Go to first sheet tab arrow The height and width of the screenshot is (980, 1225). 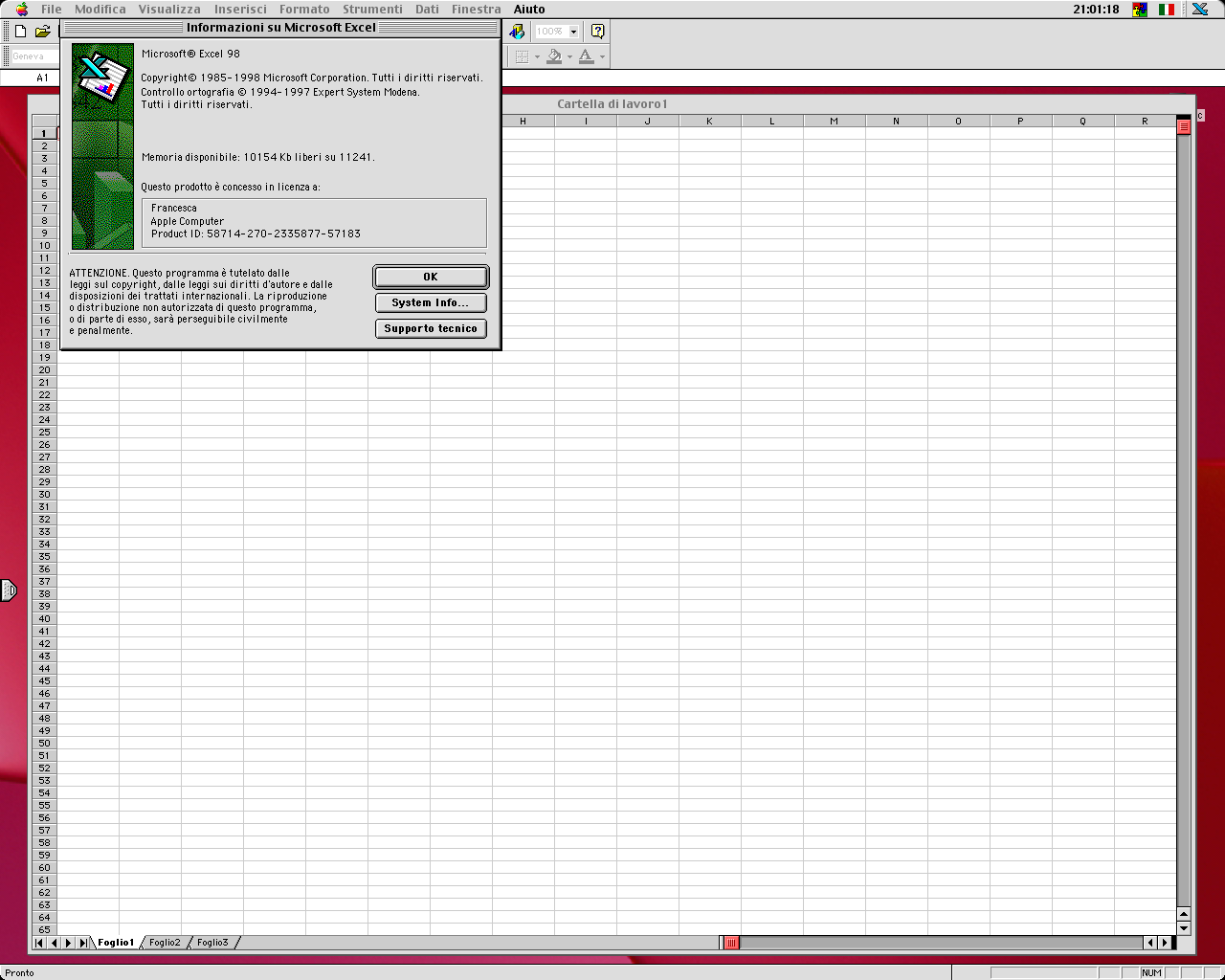tap(39, 943)
